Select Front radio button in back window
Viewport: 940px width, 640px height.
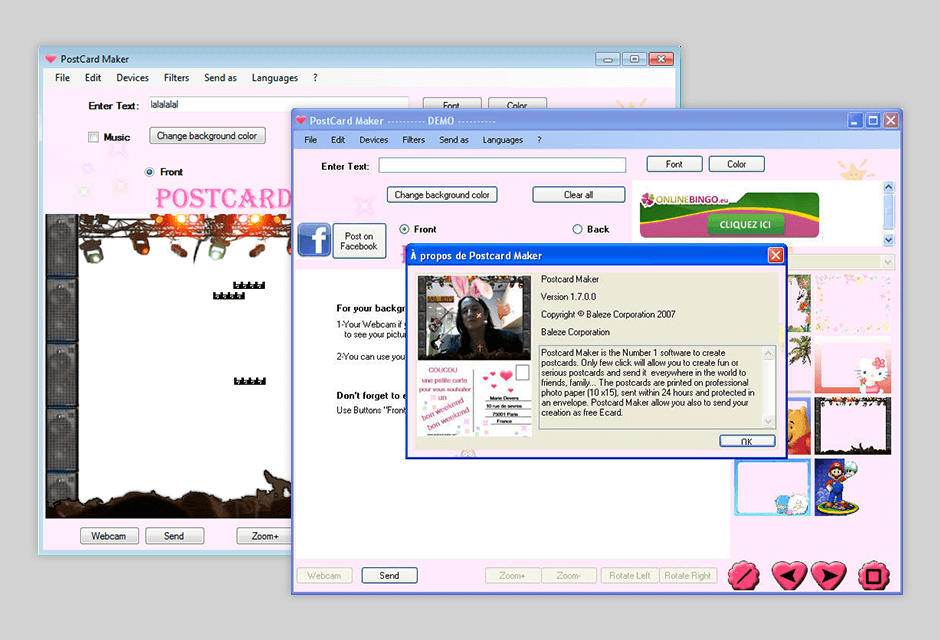149,172
